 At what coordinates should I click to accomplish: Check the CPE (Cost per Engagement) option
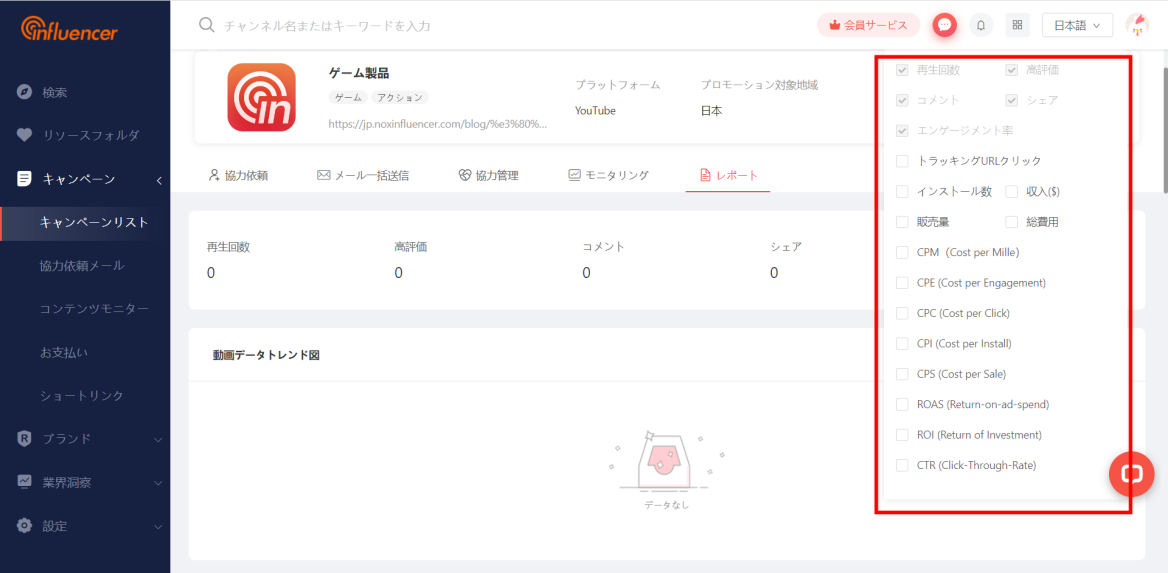point(902,283)
